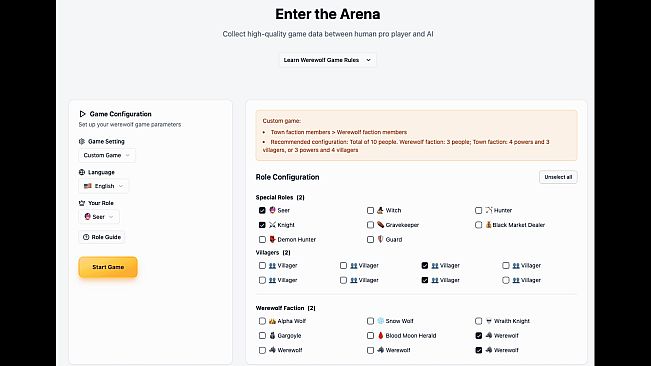Uncheck the Knight special role

(262, 225)
